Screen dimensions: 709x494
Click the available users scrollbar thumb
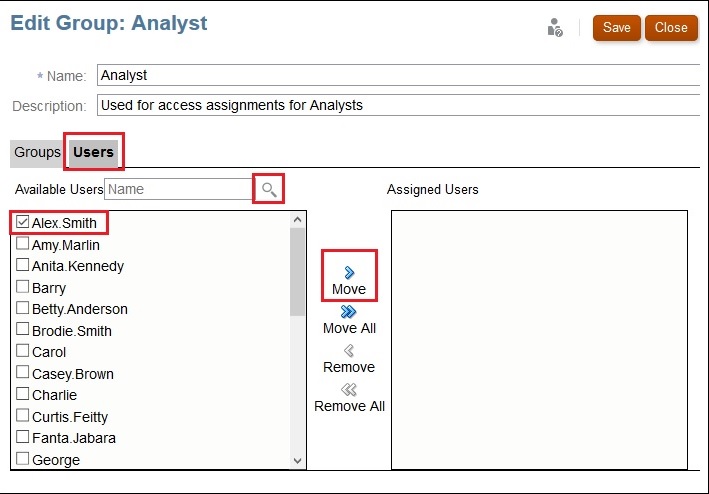point(298,272)
